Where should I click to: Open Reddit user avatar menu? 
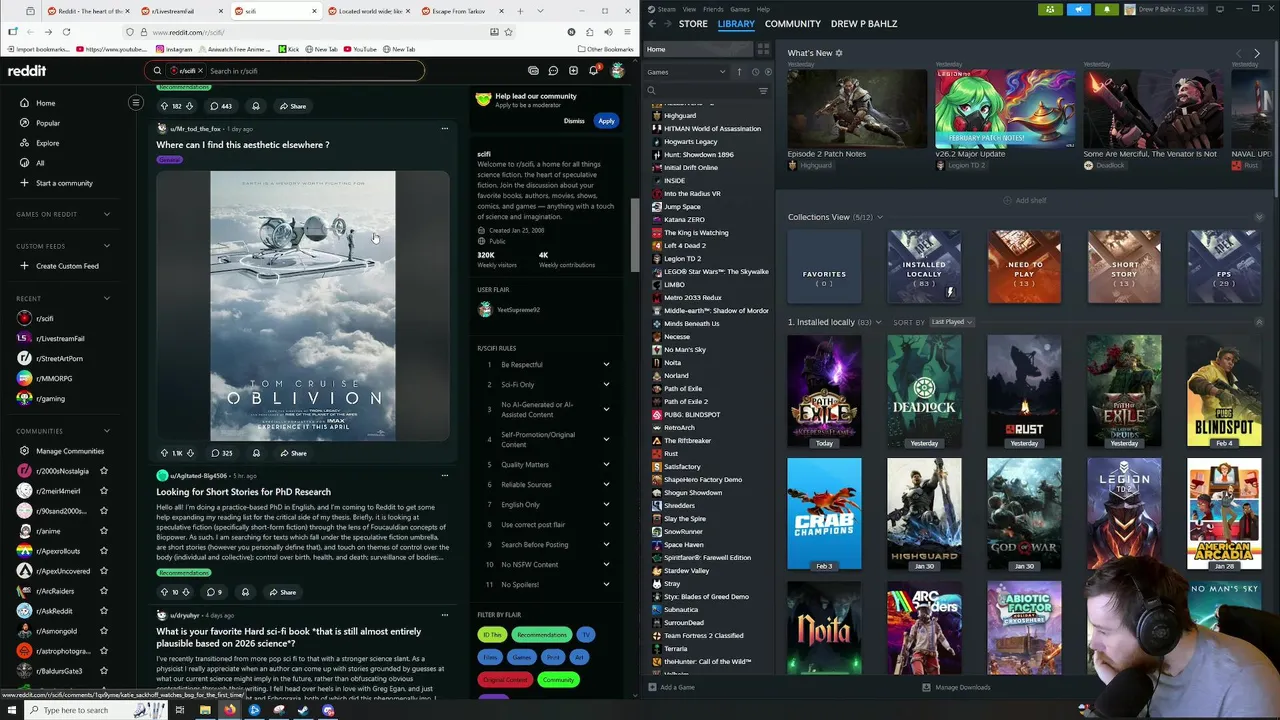[617, 71]
